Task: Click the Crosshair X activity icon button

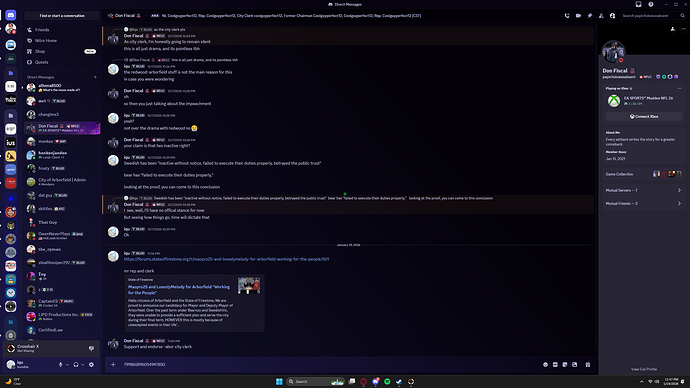Action: (x=92, y=348)
